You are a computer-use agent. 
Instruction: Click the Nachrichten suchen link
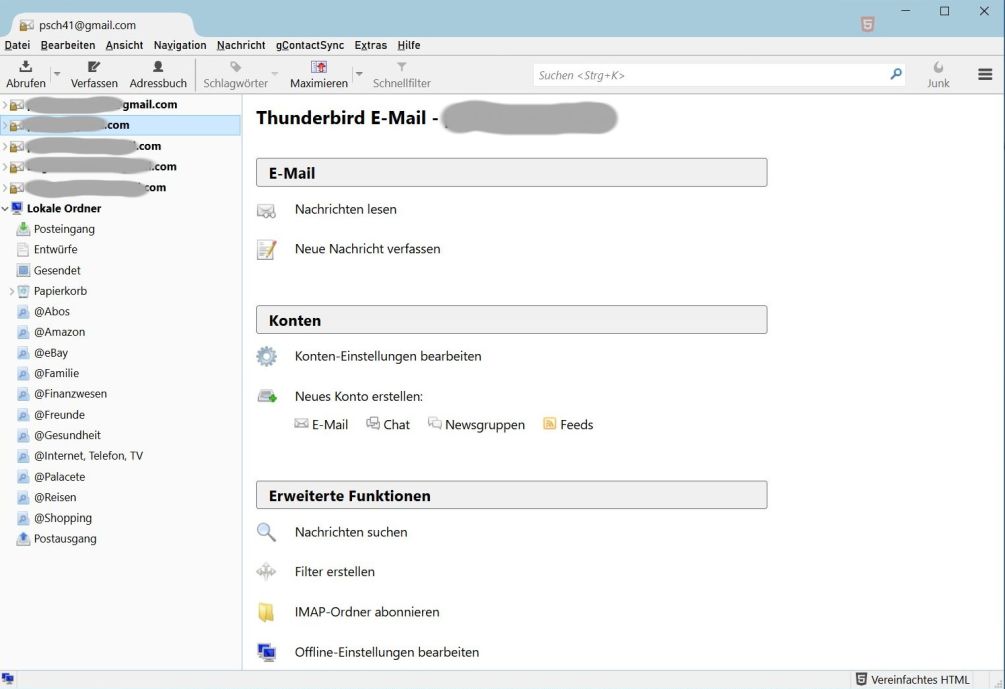pyautogui.click(x=351, y=532)
